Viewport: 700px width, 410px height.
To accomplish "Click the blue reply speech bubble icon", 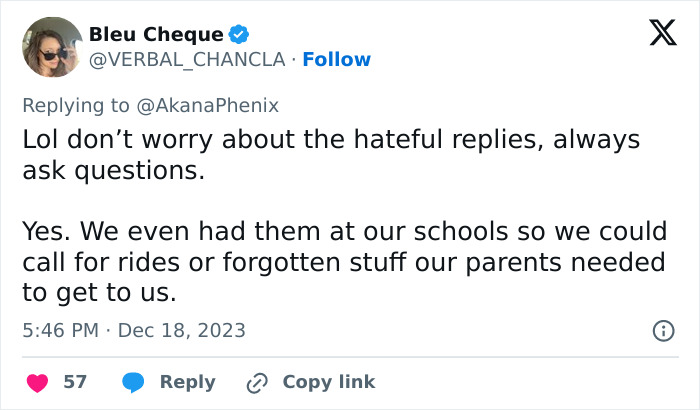I will pos(133,383).
